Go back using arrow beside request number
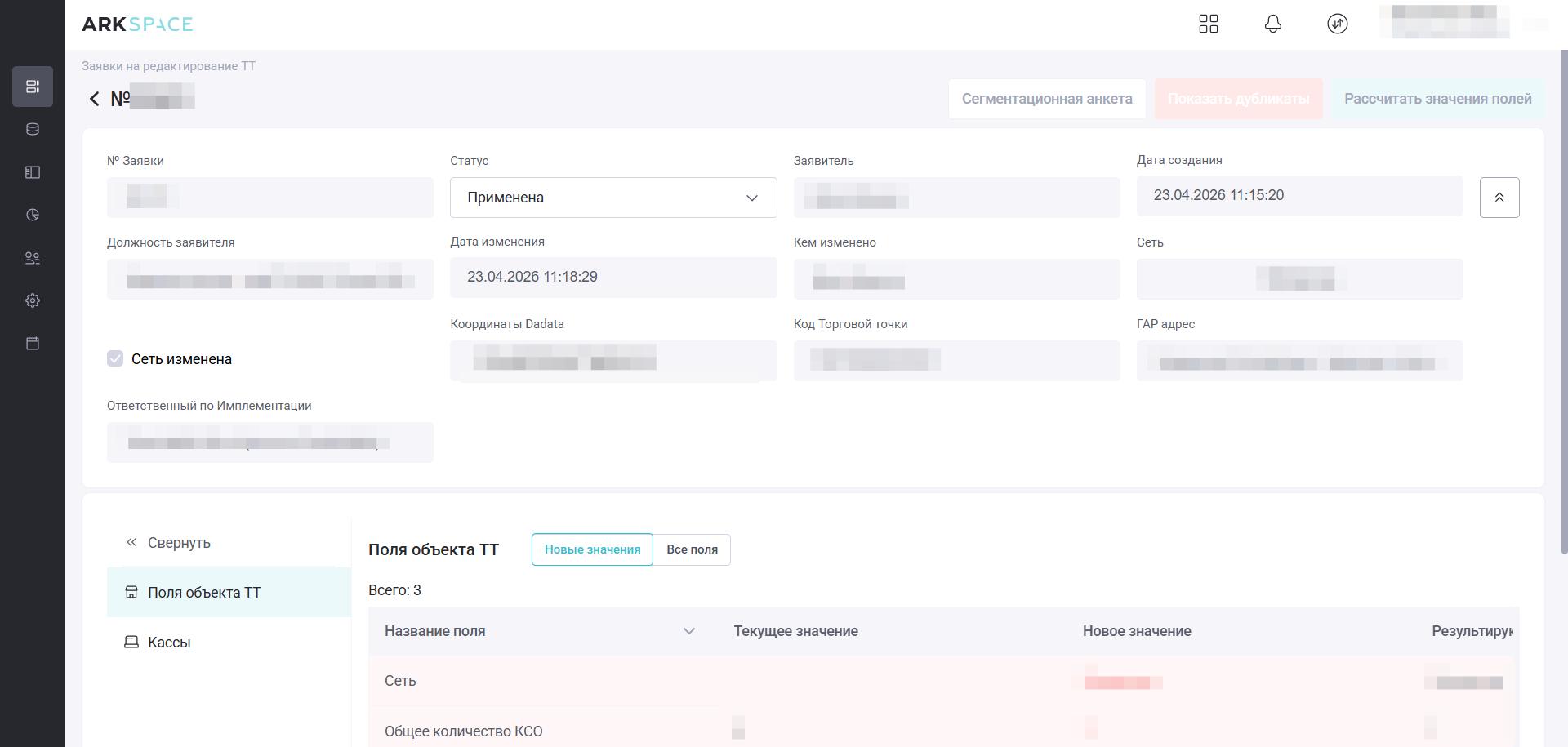This screenshot has height=747, width=1568. [94, 99]
